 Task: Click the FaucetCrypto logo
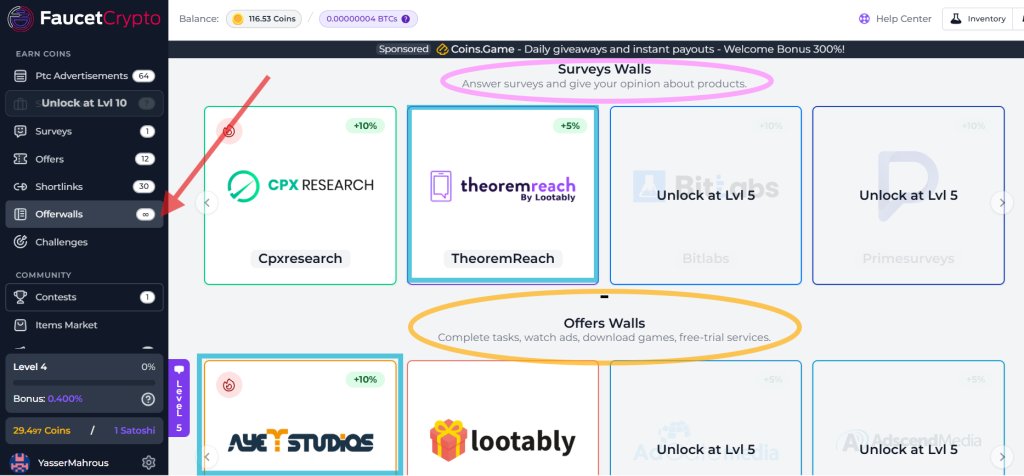tap(84, 18)
